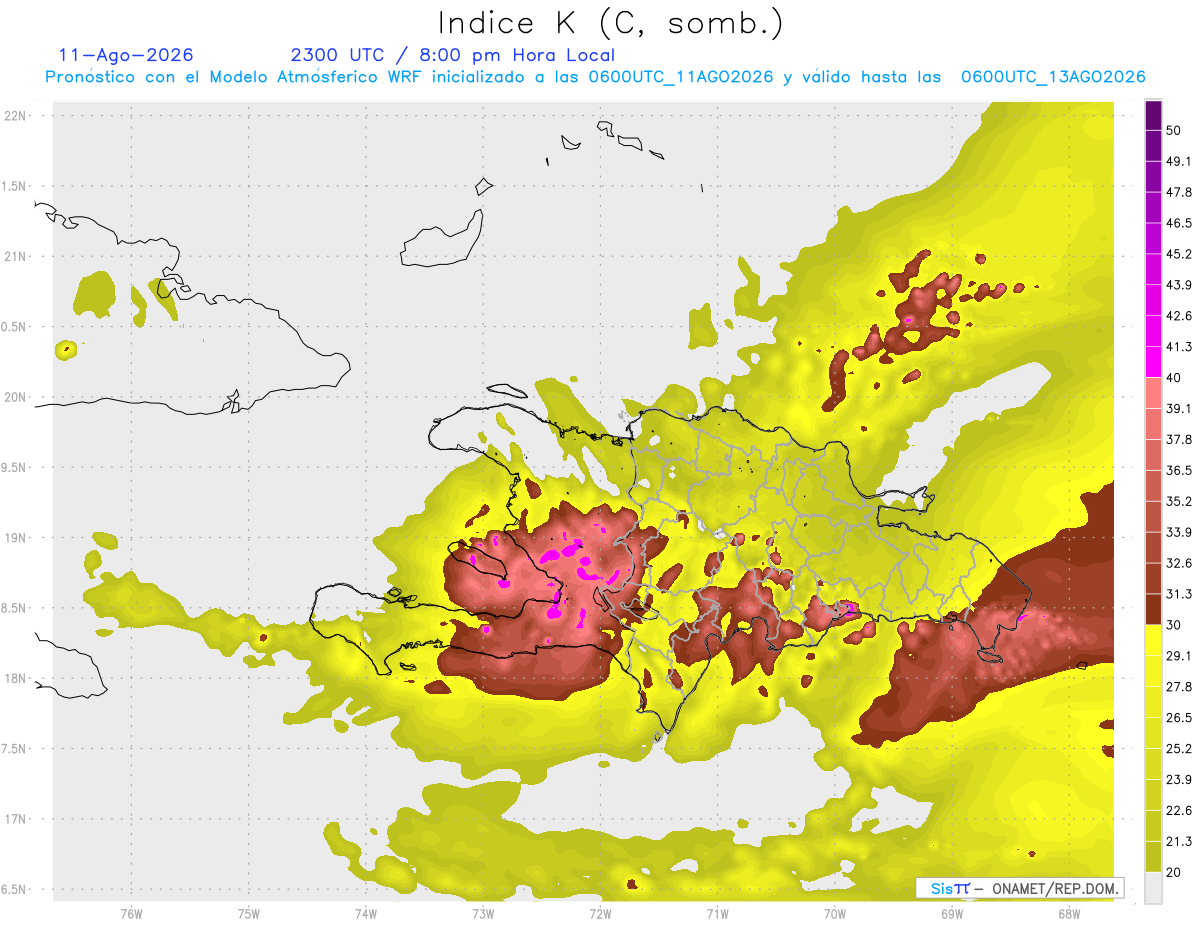The width and height of the screenshot is (1200, 927).
Task: Click the '76W' longitude axis label
Action: coord(131,914)
